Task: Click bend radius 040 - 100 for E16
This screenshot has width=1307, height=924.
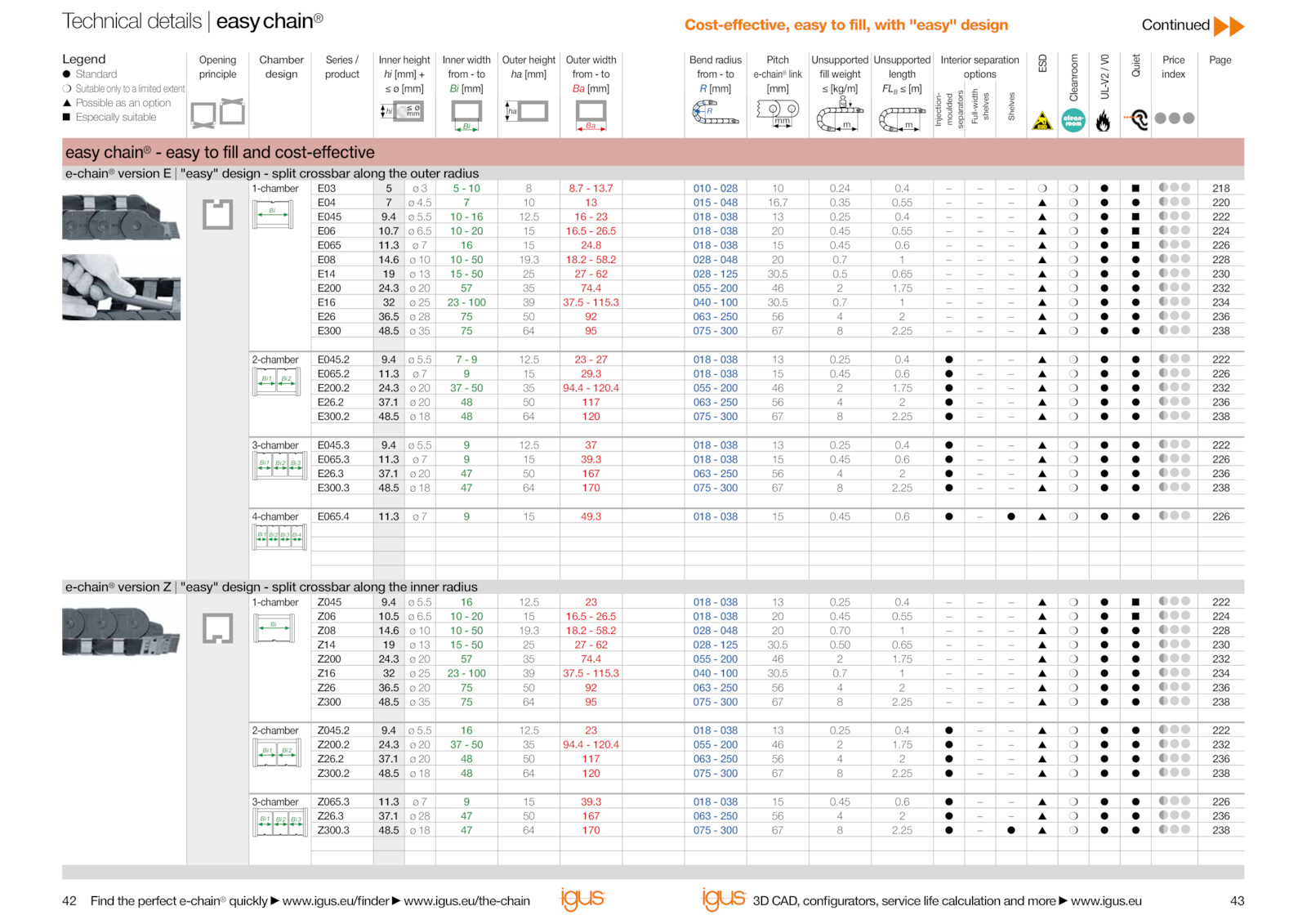Action: (716, 303)
